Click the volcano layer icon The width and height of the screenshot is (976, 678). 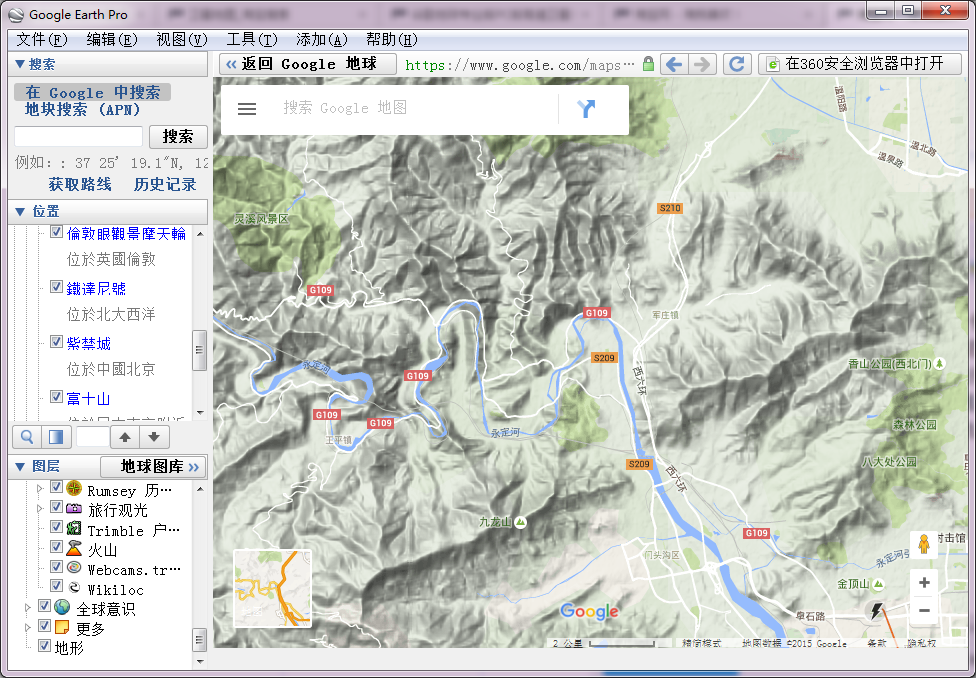pos(74,548)
